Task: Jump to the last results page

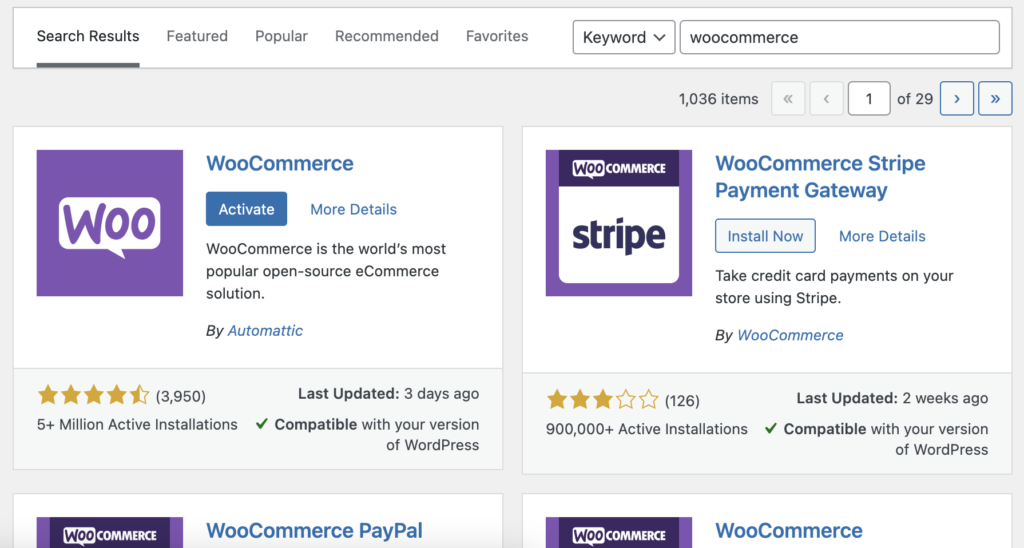Action: [x=995, y=99]
